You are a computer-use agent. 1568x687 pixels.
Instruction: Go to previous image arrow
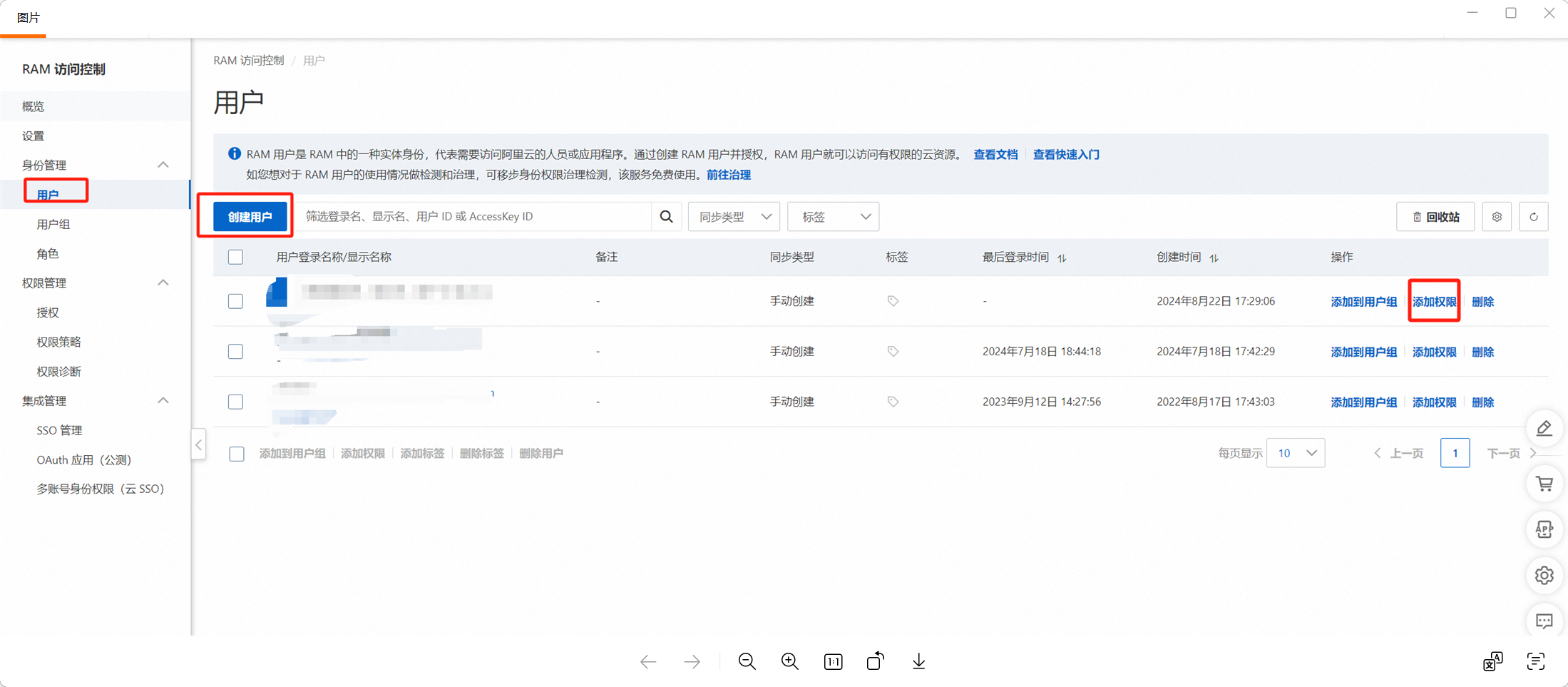coord(647,662)
